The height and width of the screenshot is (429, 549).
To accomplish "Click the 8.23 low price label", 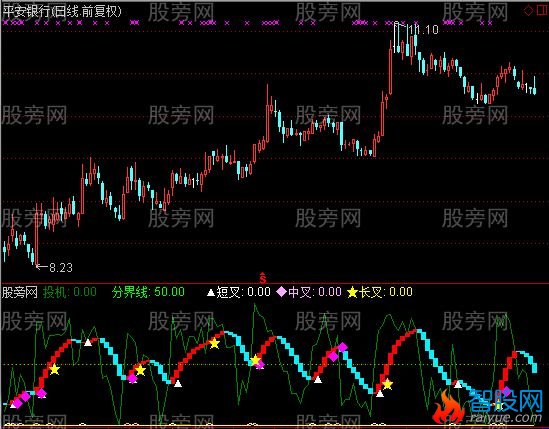I will [61, 268].
